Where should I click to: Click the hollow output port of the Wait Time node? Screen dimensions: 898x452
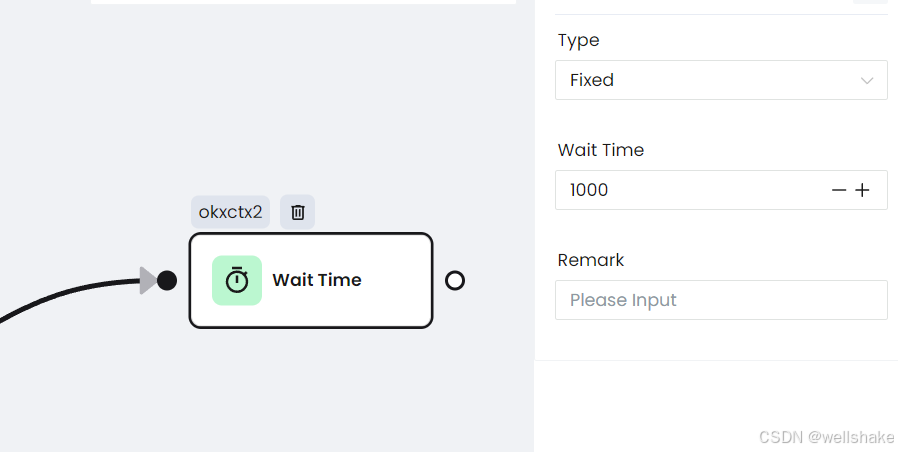(455, 280)
